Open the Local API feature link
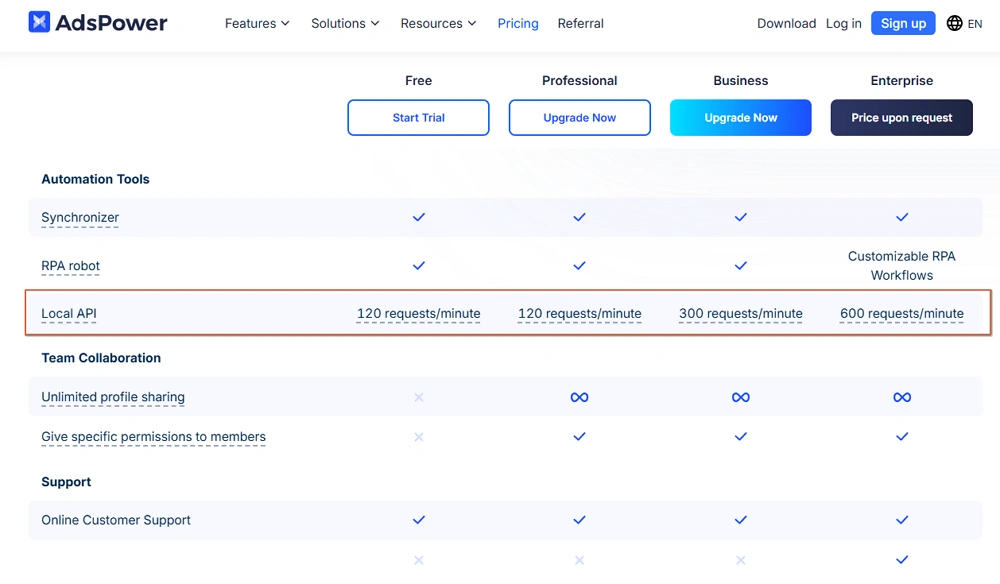Image resolution: width=1000 pixels, height=584 pixels. coord(68,313)
